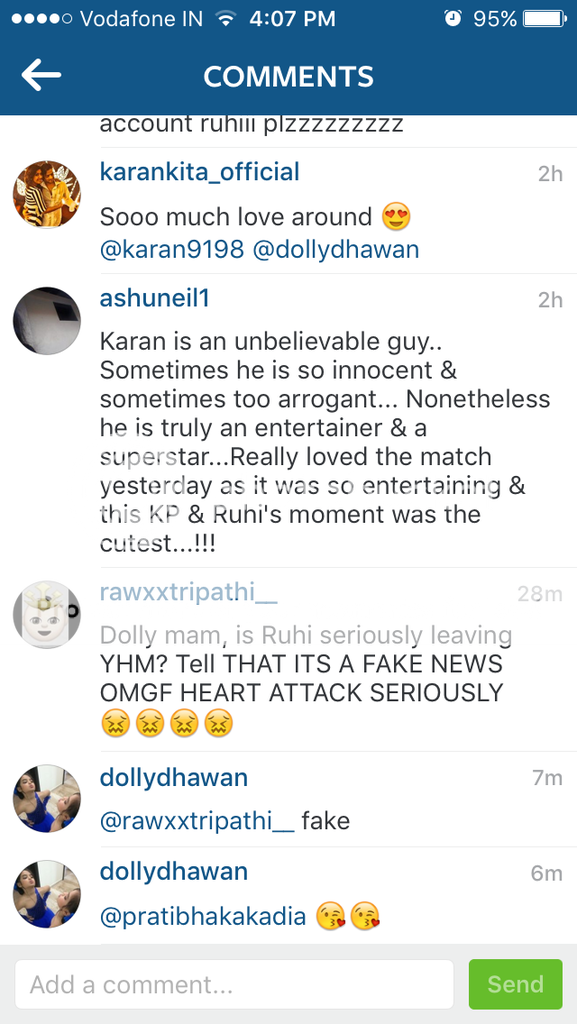View rawxxtripathi__'s avatar image

47,615
